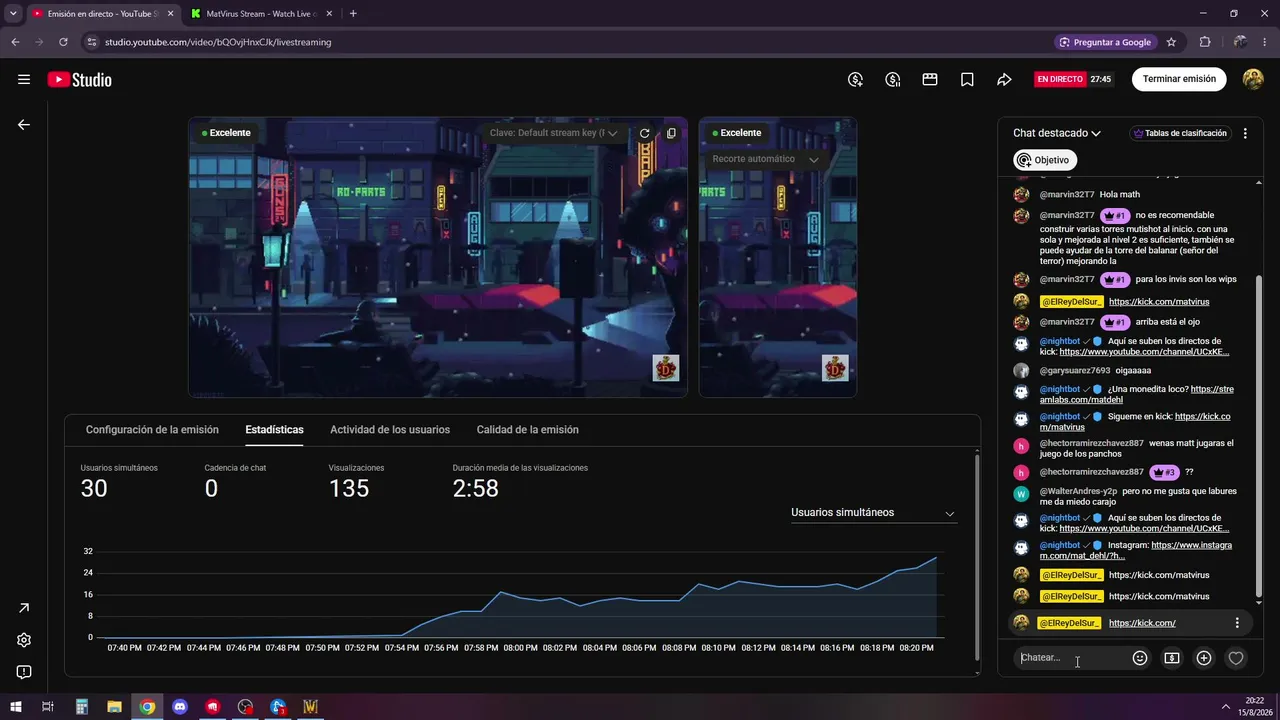The image size is (1280, 720).
Task: Click the Objetivo button in chat
Action: [1045, 160]
